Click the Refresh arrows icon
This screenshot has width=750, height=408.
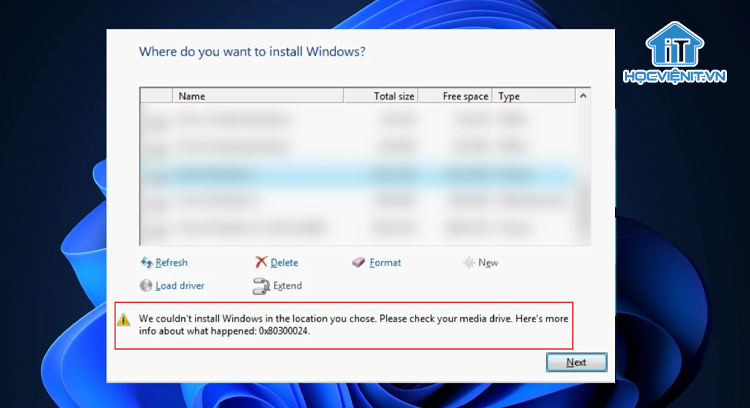coord(146,262)
